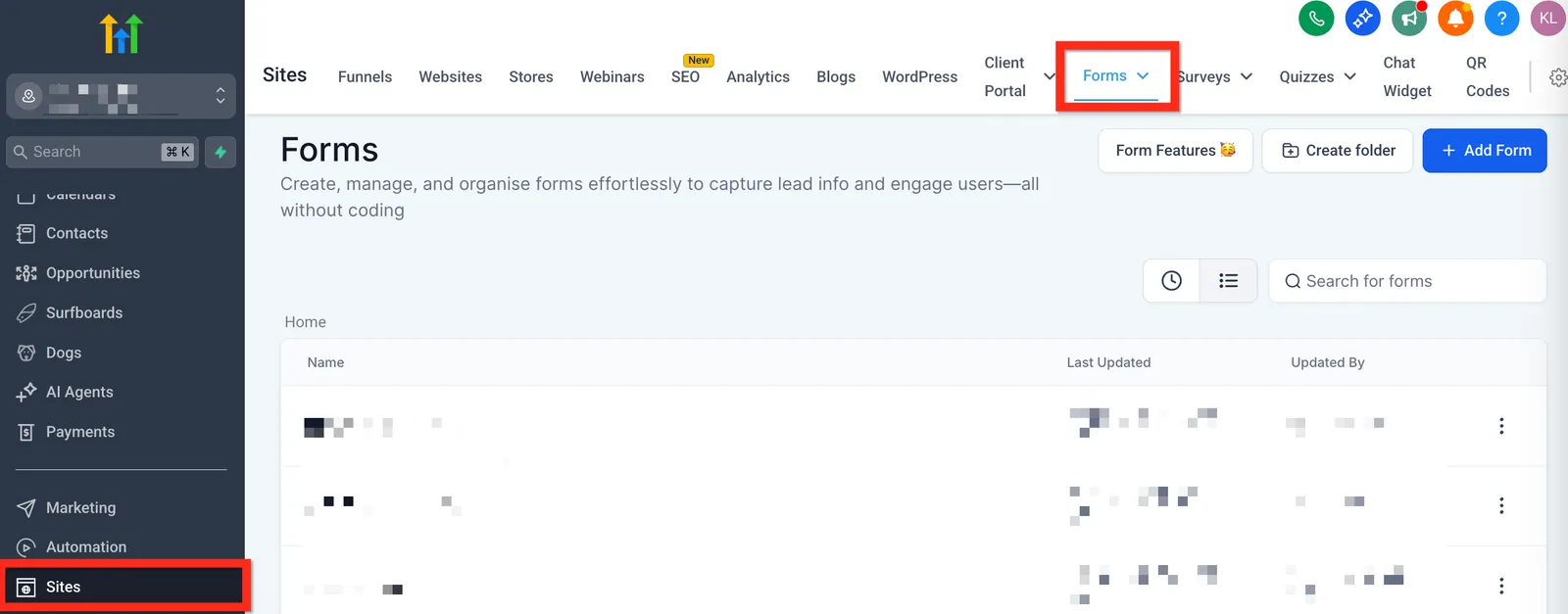Switch to the Funnels tab
This screenshot has width=1568, height=614.
click(365, 76)
